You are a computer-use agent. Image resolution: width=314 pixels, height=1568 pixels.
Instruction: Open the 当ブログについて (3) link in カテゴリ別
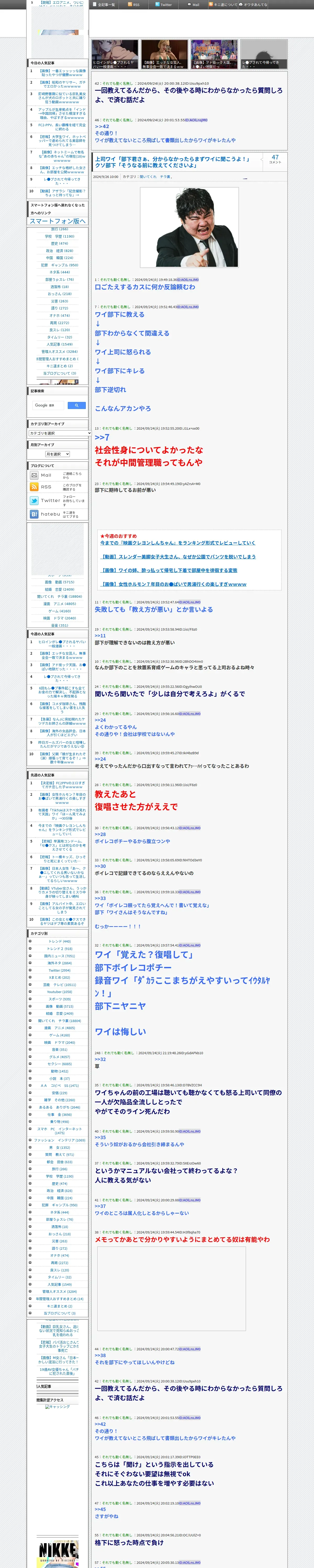(59, 1313)
